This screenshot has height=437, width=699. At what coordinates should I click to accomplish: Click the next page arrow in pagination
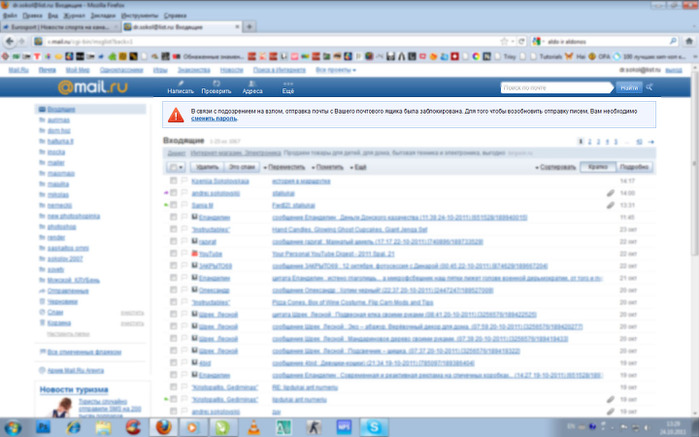tap(651, 142)
